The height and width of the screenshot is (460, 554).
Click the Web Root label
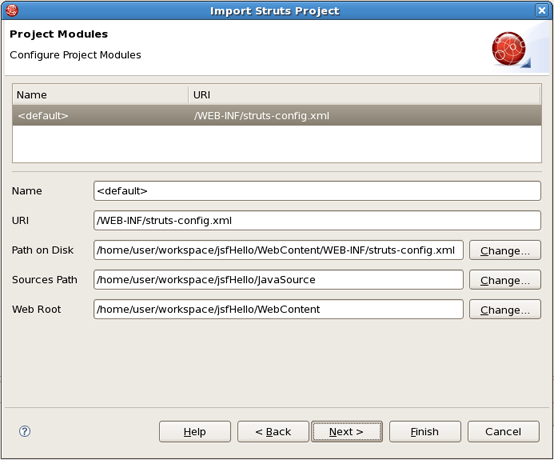[x=36, y=309]
